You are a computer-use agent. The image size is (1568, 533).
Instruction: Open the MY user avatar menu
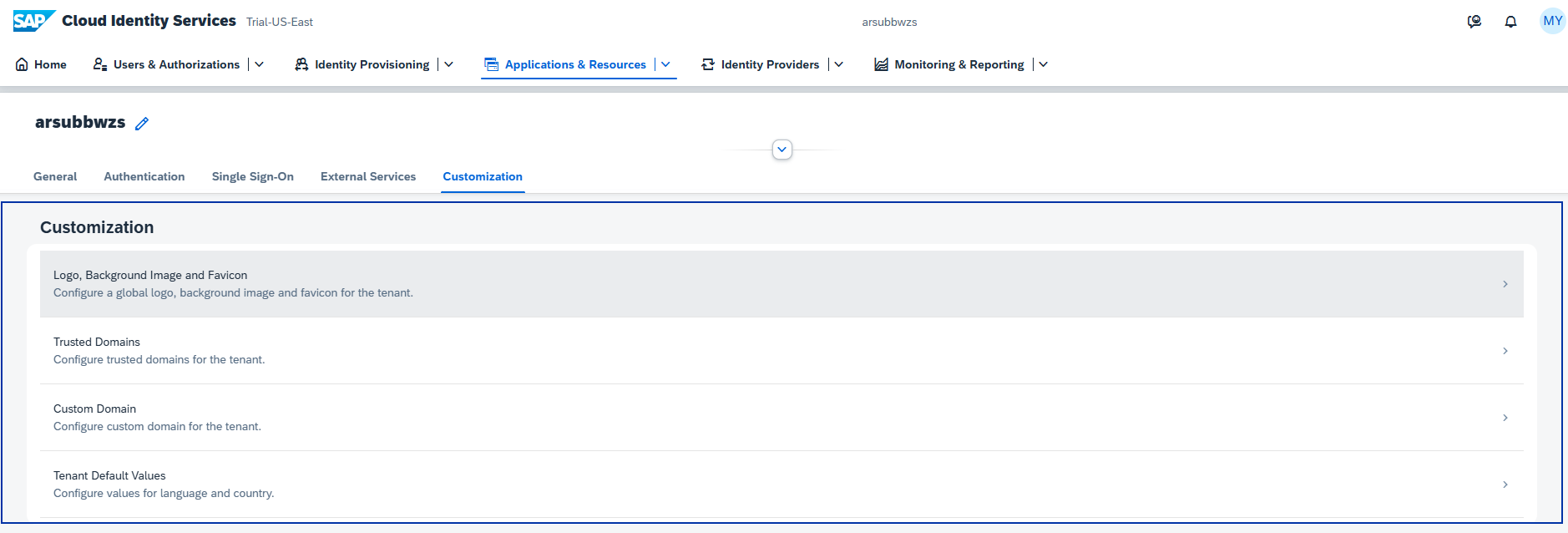1552,21
